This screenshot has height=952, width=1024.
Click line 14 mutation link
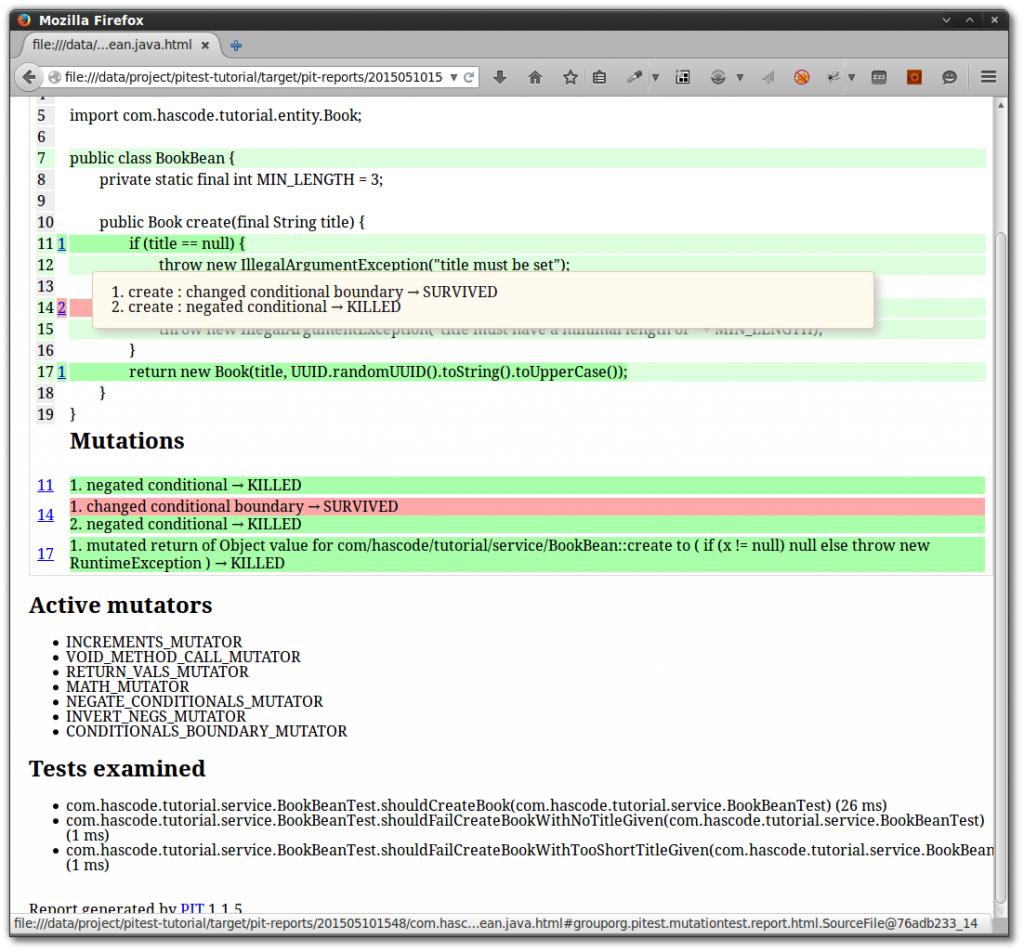(45, 515)
